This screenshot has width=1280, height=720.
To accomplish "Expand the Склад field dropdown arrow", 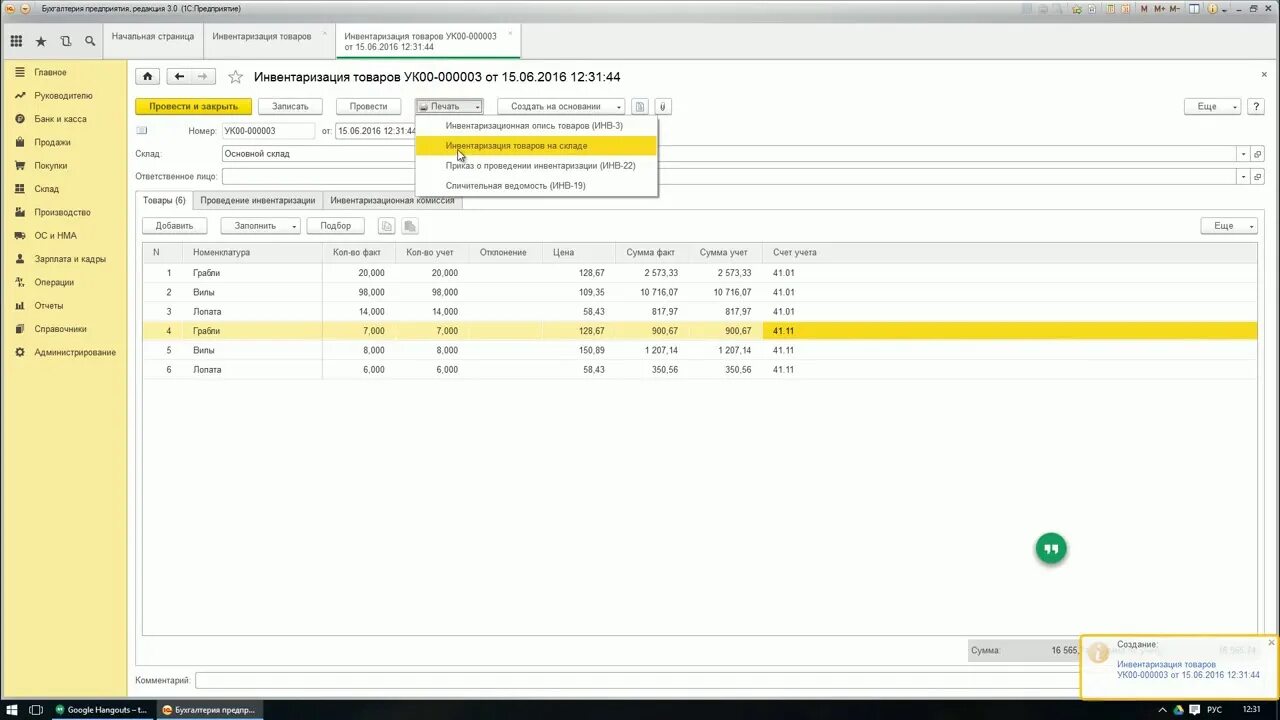I will coord(1243,154).
